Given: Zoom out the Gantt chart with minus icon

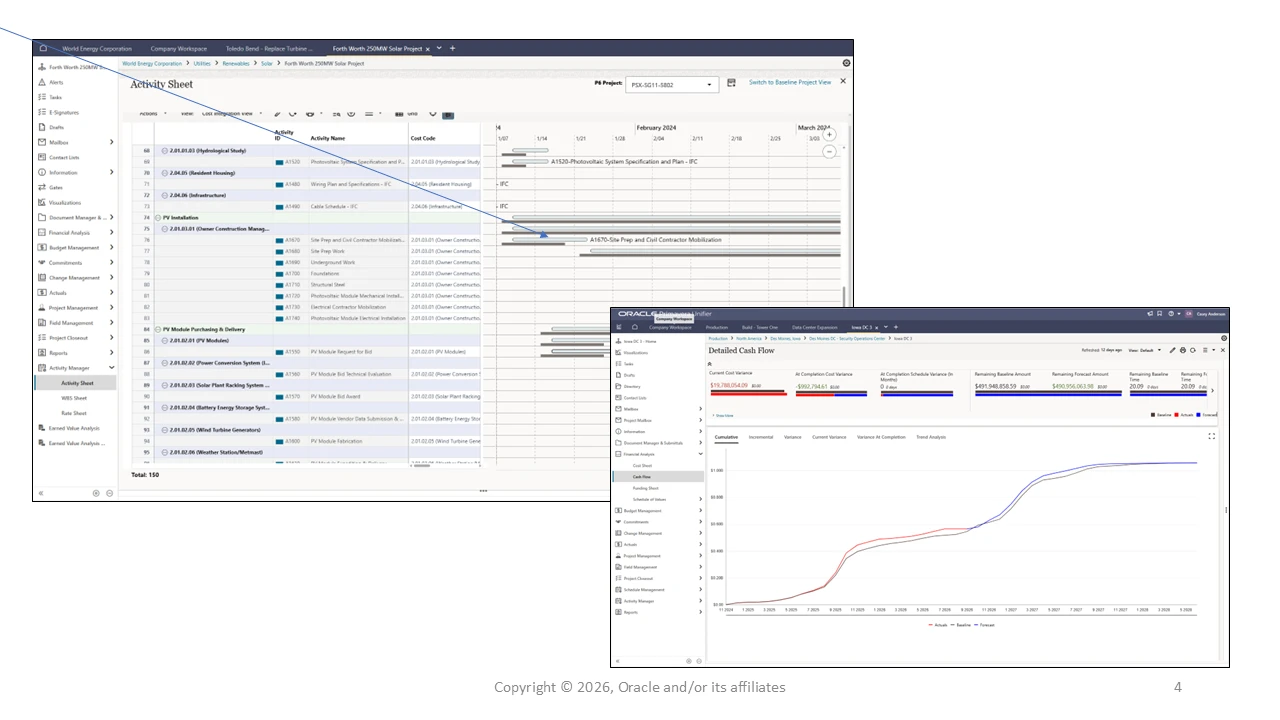Looking at the screenshot, I should click(x=829, y=152).
